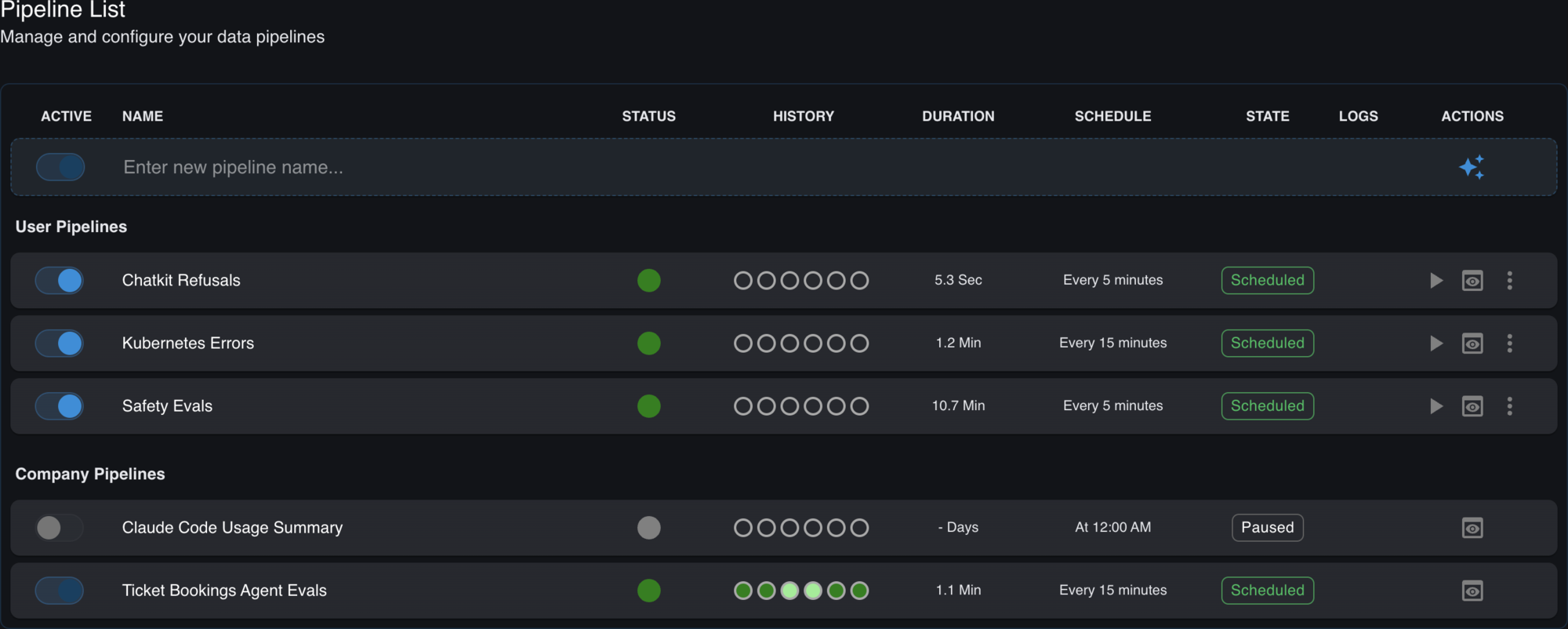Viewport: 1568px width, 629px height.
Task: Click the Scheduled badge for Chatkit Refusals
Action: point(1268,281)
